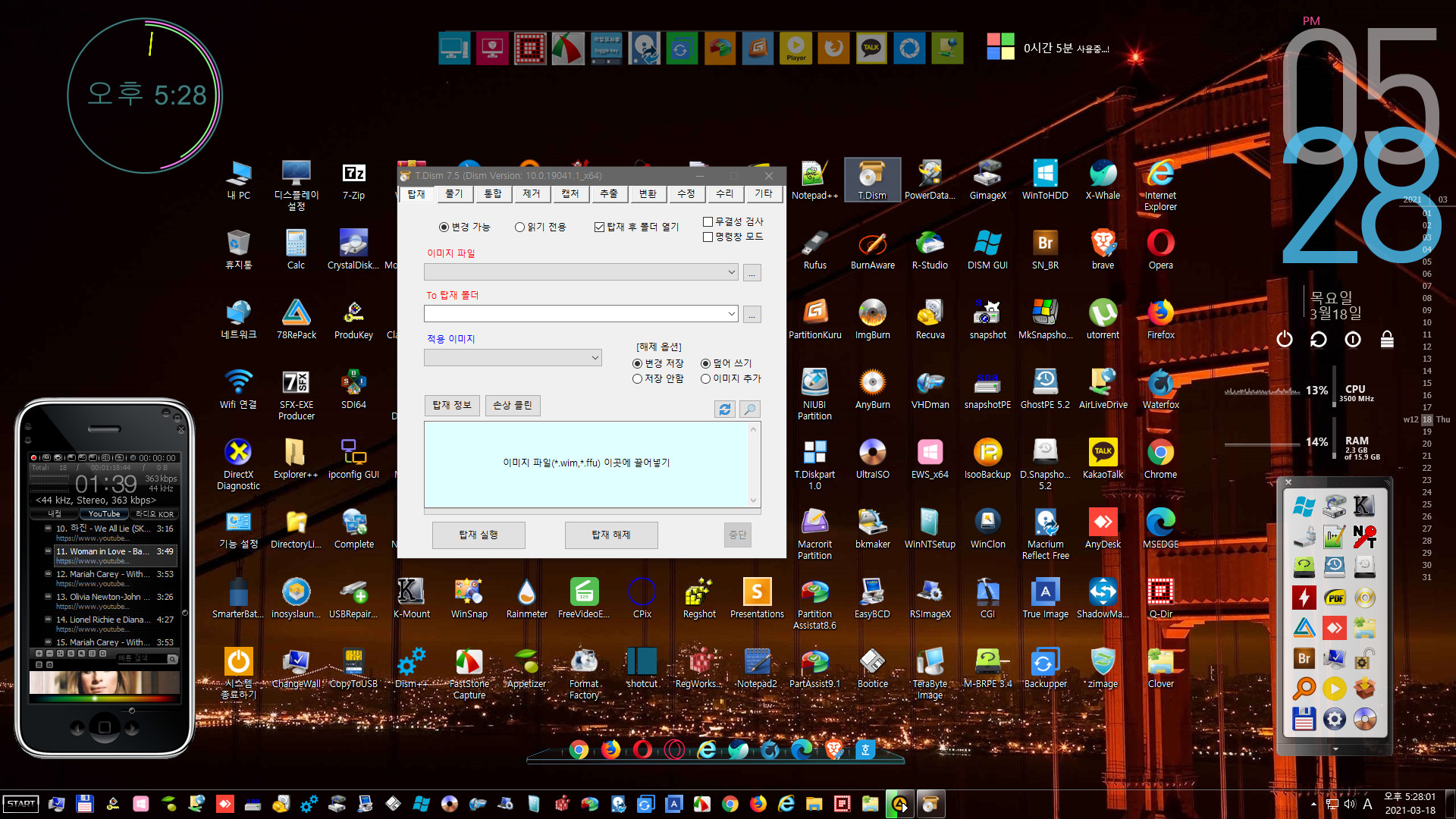The width and height of the screenshot is (1456, 819).
Task: Click the 탑재 실행 button
Action: tap(479, 535)
